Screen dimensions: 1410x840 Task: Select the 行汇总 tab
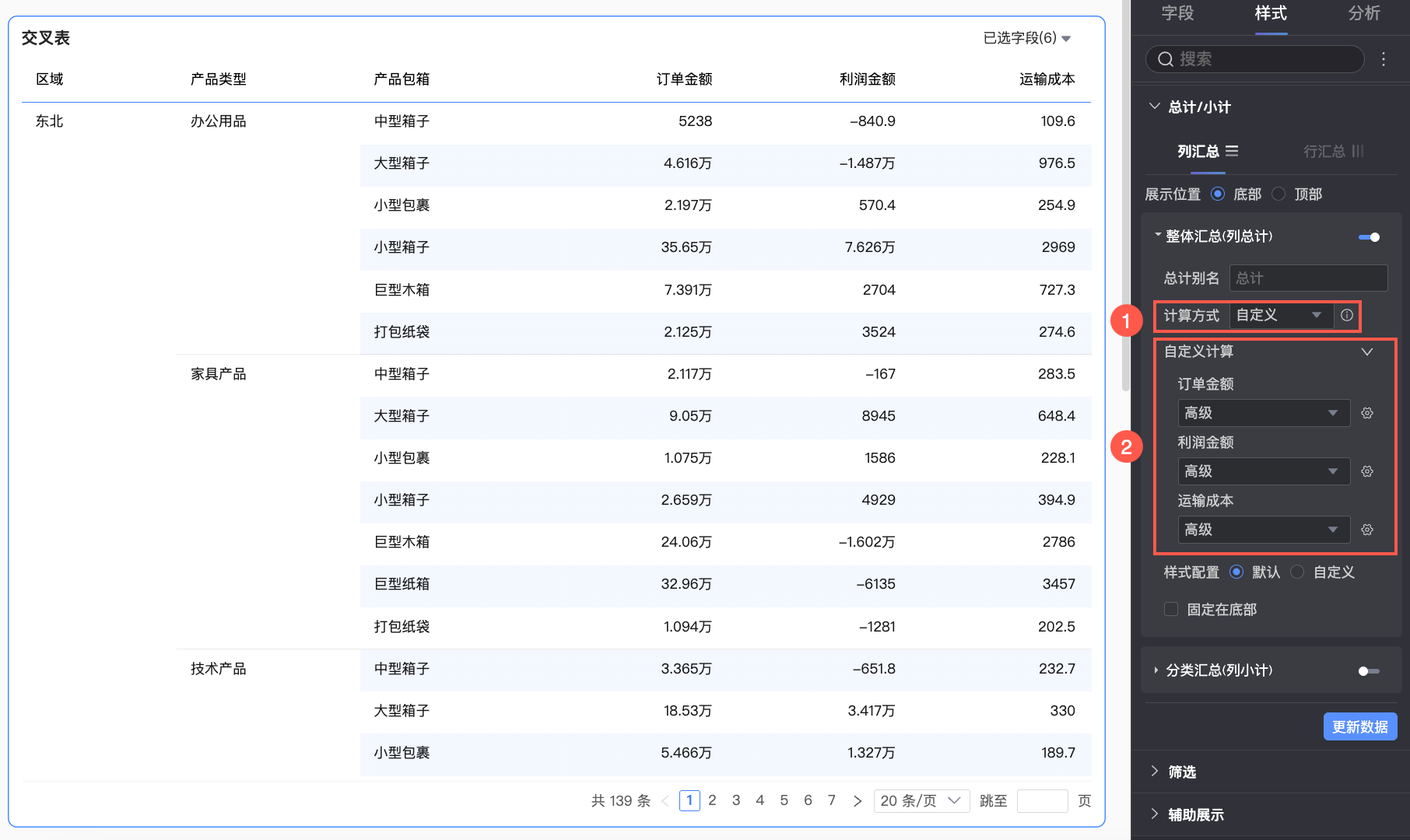1334,151
